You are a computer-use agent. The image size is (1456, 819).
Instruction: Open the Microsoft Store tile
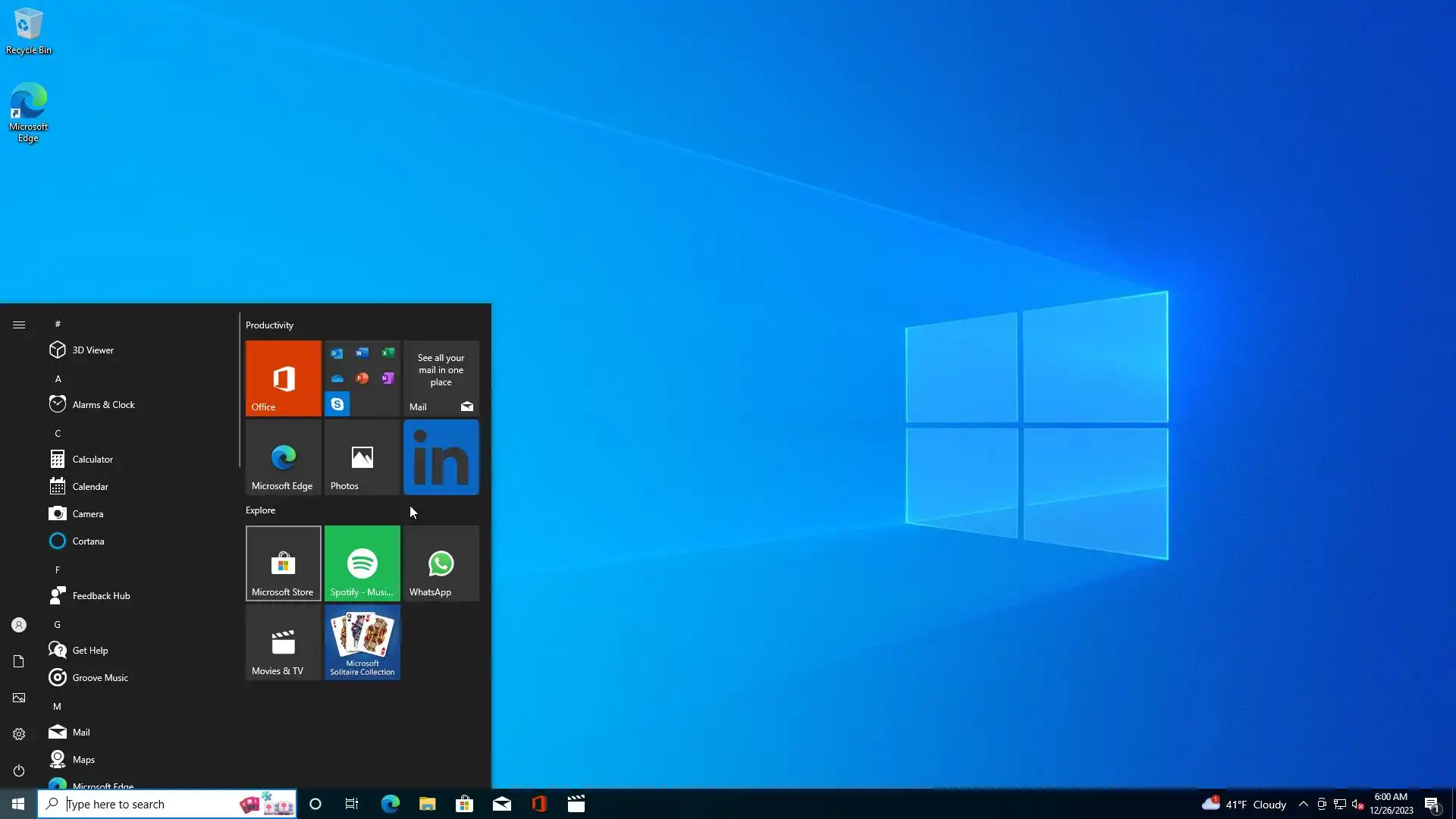point(283,563)
